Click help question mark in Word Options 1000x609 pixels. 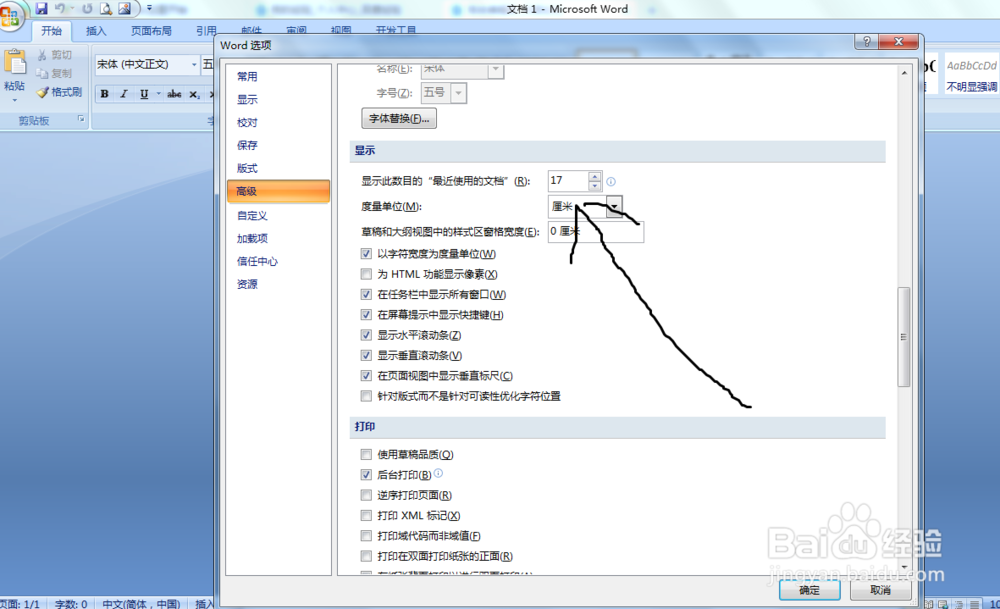(x=866, y=41)
